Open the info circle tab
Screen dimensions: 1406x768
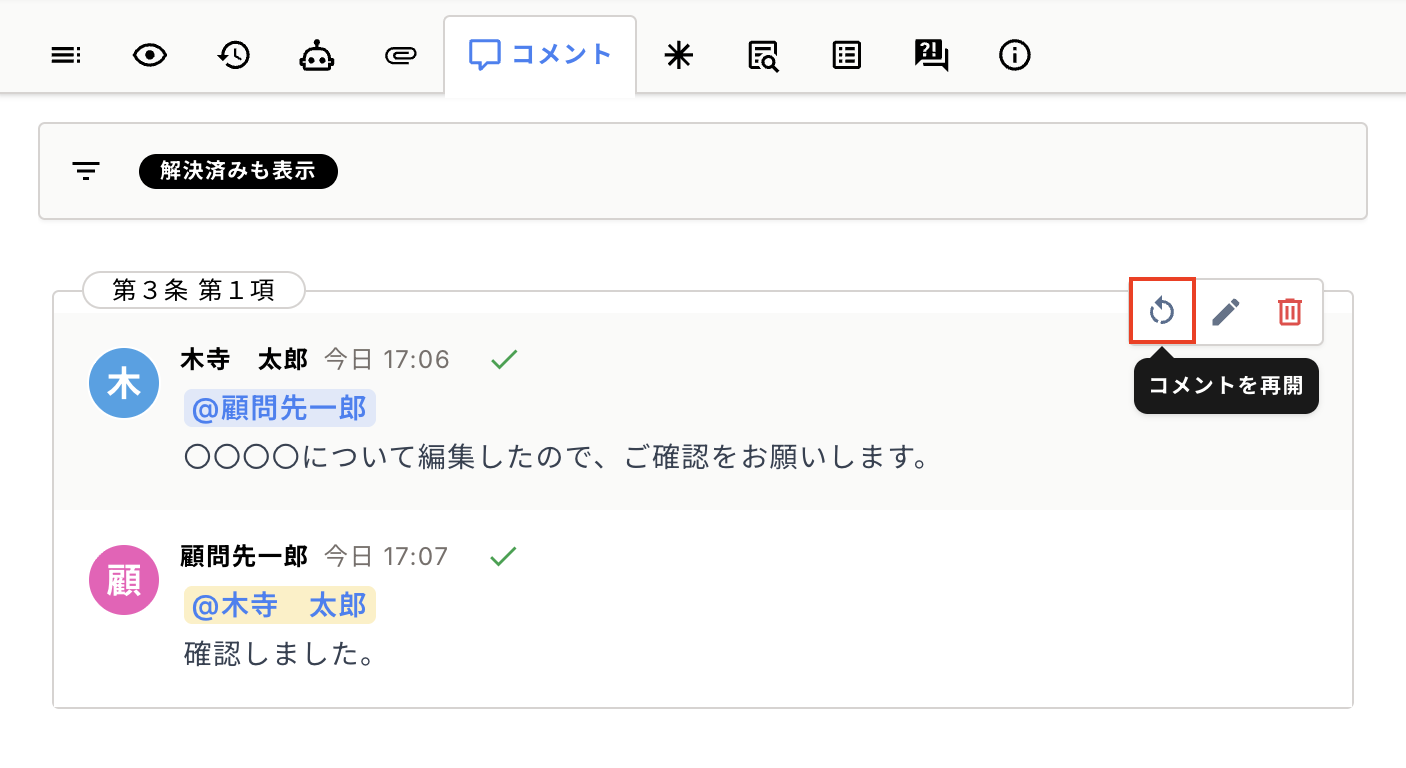pos(1015,56)
